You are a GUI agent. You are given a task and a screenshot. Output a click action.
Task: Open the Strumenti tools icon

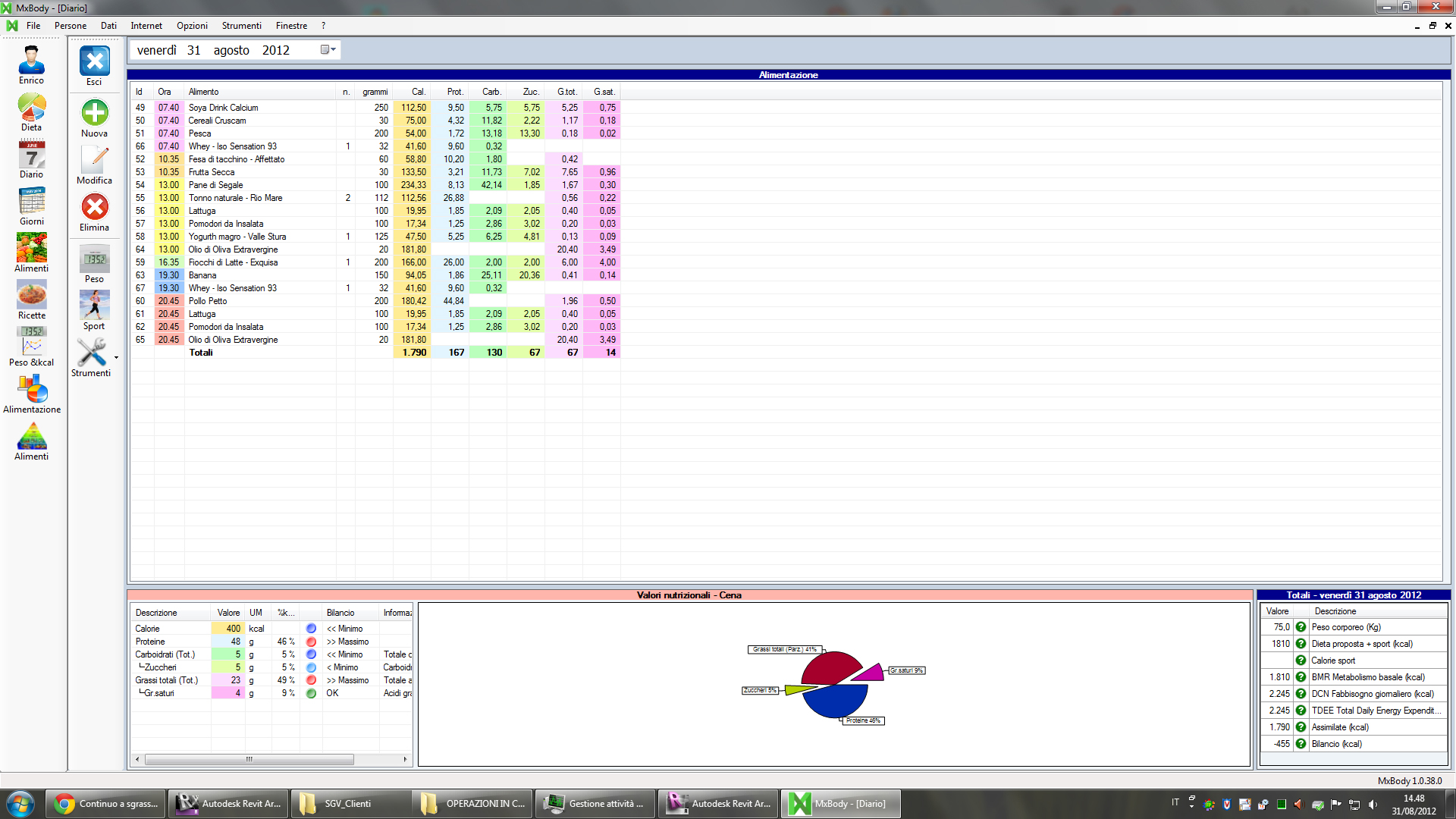coord(91,353)
